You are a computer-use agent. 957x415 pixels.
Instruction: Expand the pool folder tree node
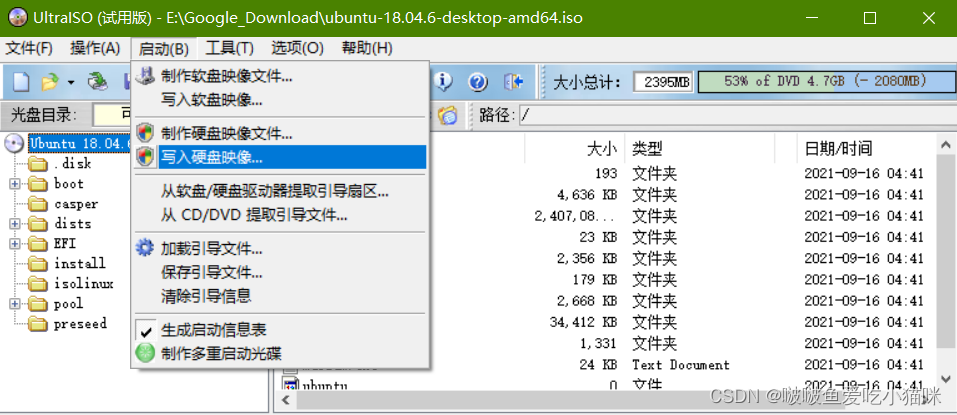(x=15, y=304)
